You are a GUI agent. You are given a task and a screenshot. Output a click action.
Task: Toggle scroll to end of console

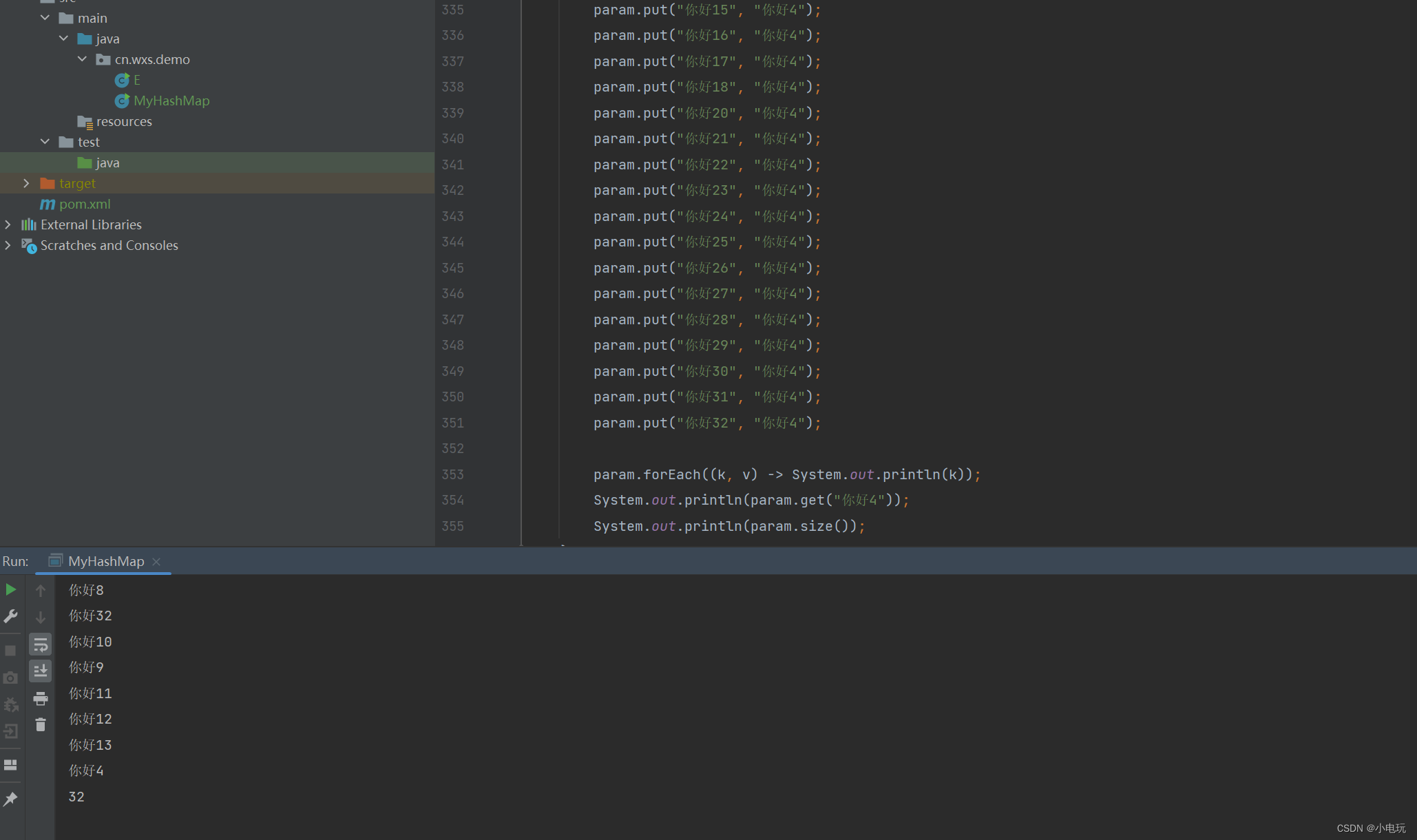(41, 671)
